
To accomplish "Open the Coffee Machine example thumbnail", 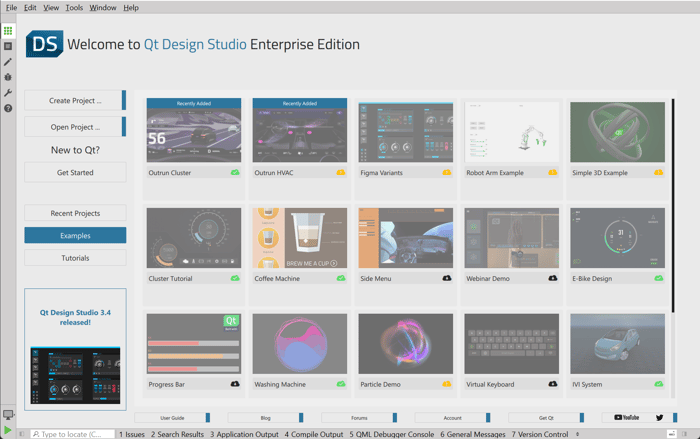I will [x=300, y=238].
